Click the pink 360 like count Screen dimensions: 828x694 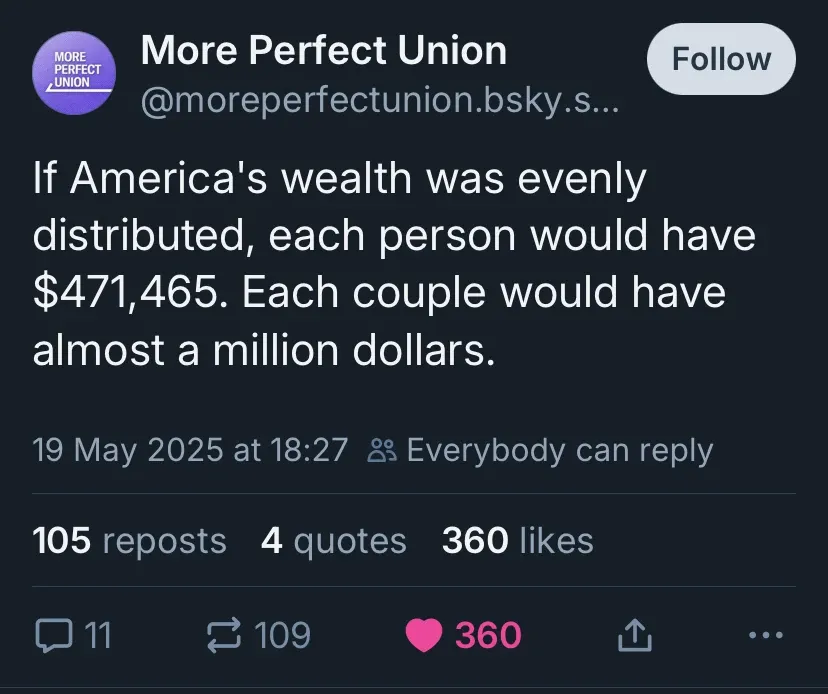click(488, 635)
